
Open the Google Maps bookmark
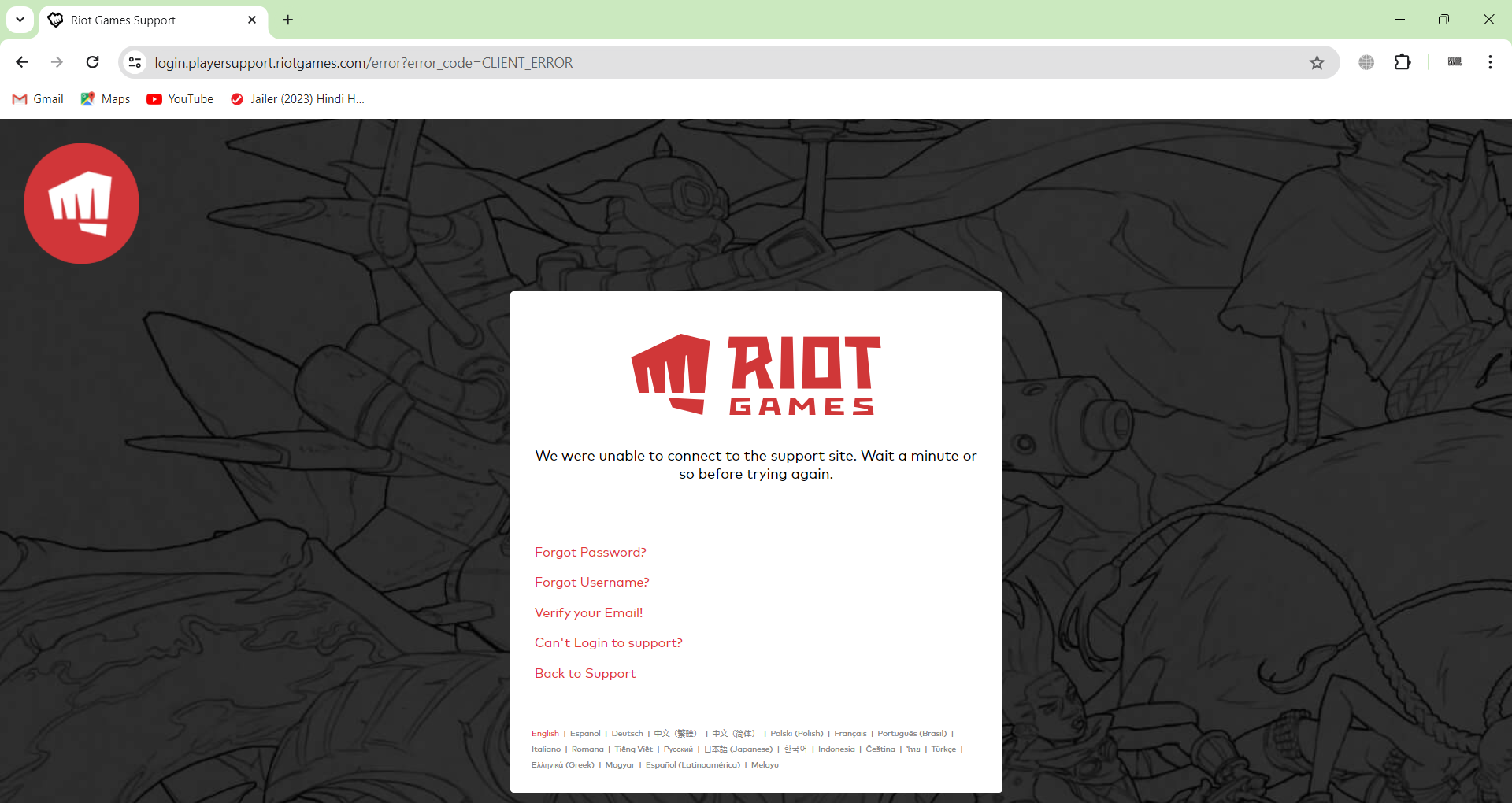tap(105, 98)
